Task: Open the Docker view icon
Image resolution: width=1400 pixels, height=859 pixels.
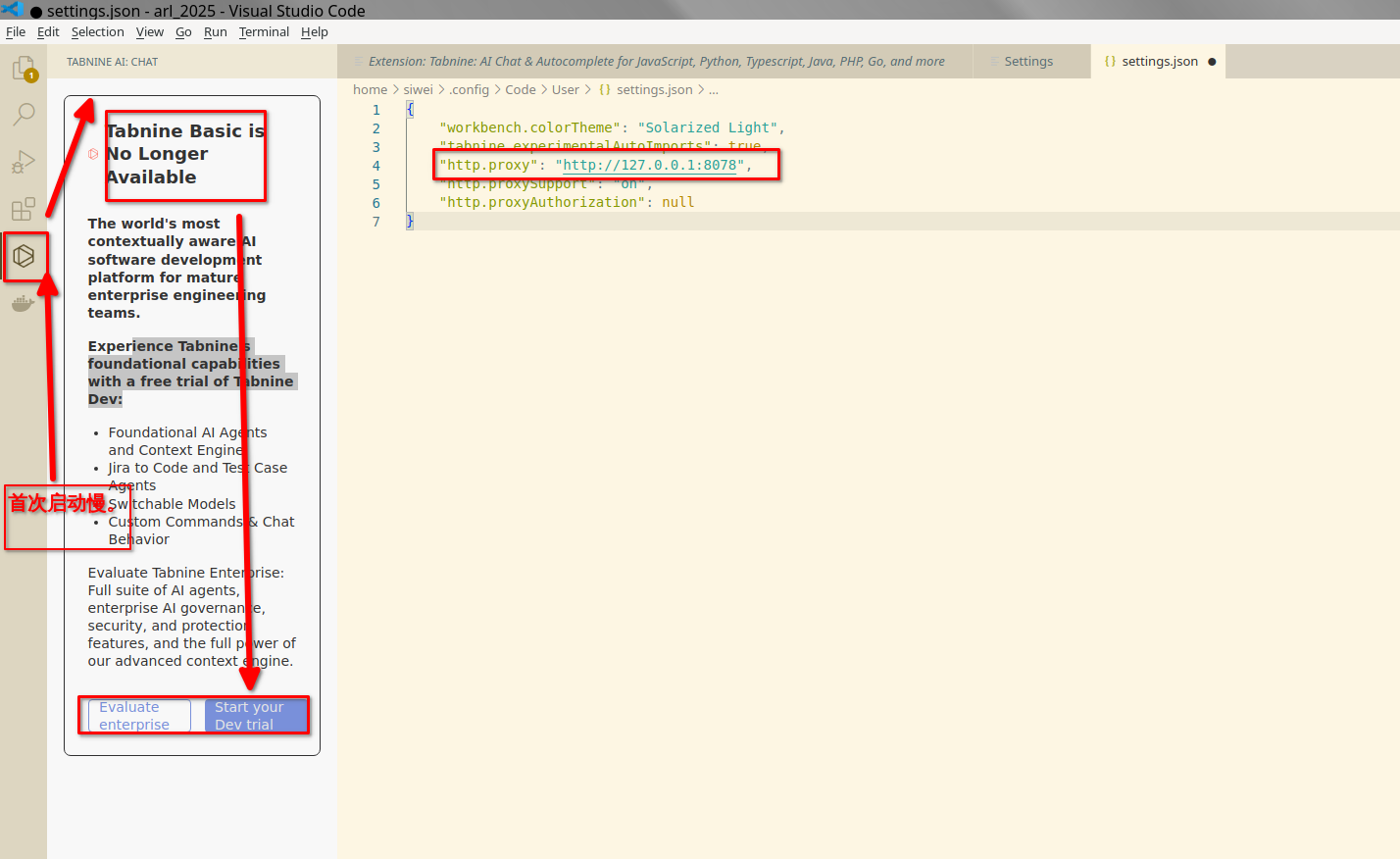Action: point(24,304)
